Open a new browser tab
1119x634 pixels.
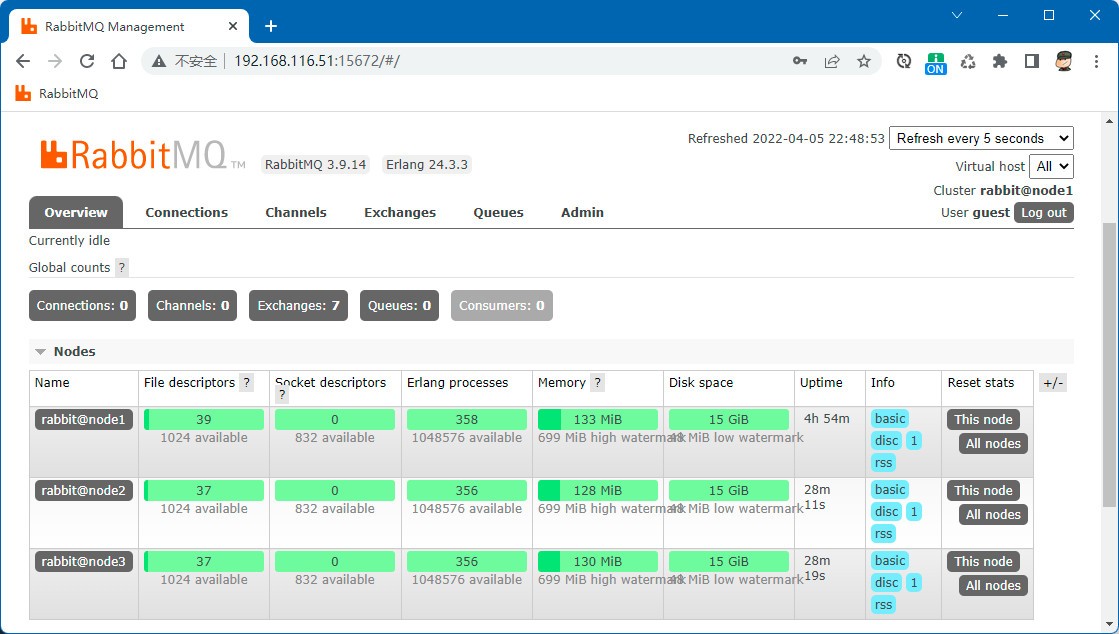[x=270, y=26]
